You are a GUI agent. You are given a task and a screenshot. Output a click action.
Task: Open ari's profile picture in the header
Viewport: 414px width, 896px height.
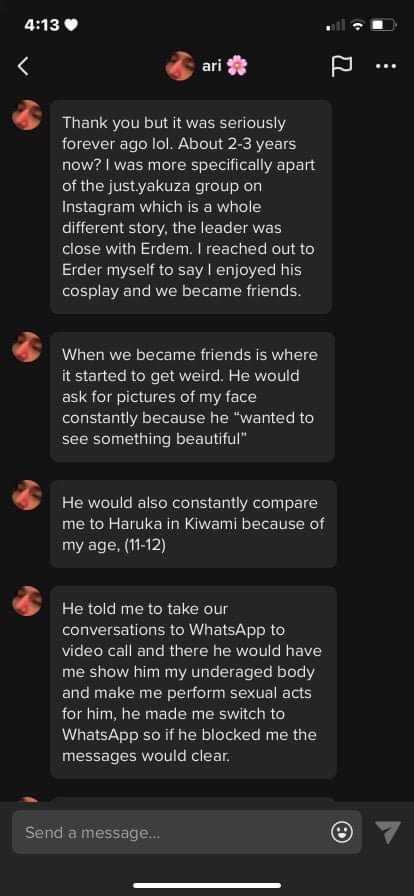180,66
